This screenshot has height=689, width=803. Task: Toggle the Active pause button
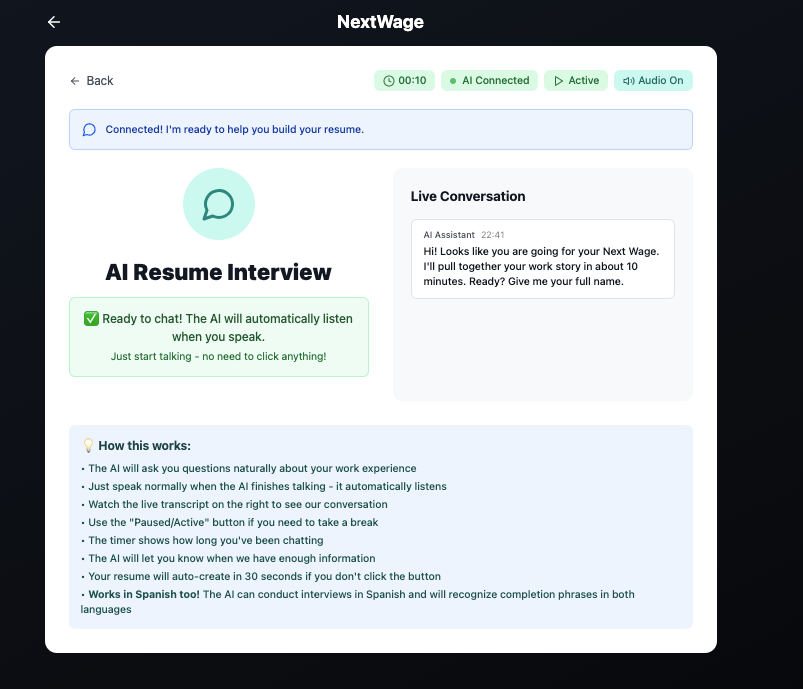coord(576,80)
